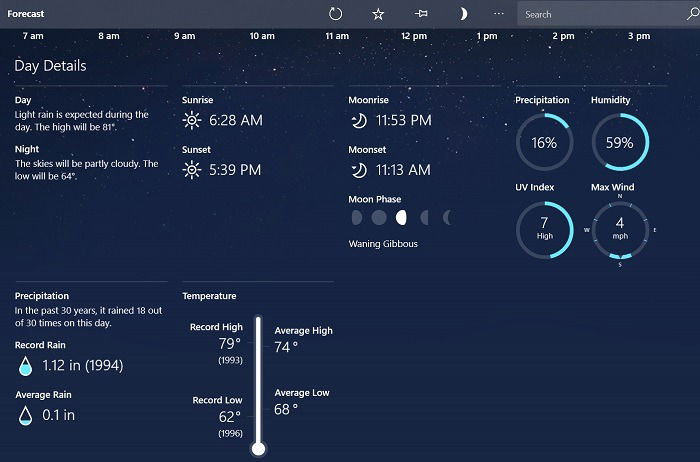Add location to Favorites with the star icon
The image size is (700, 462).
(378, 14)
